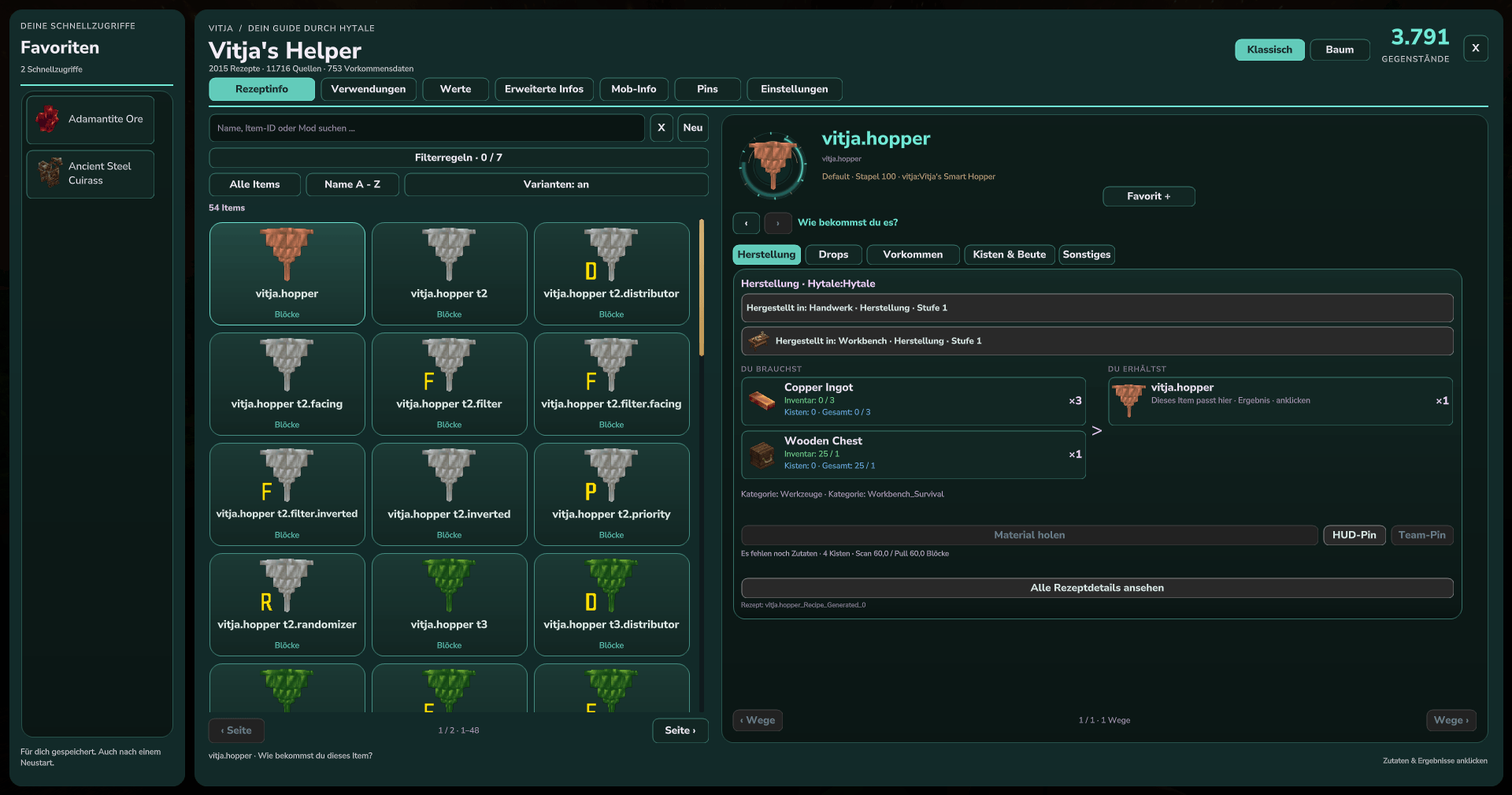This screenshot has width=1512, height=795.
Task: Select the vitja.hopper t2.randomizer card
Action: pos(287,604)
